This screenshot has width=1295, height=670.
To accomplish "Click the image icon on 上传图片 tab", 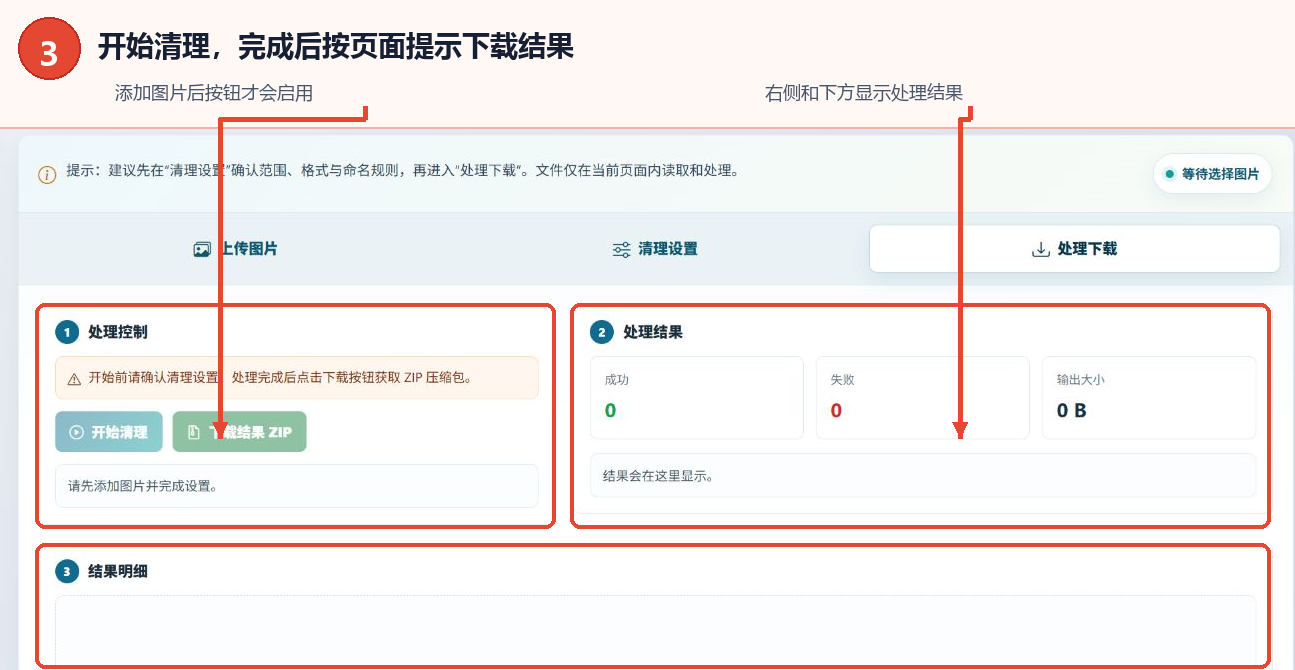I will click(202, 249).
